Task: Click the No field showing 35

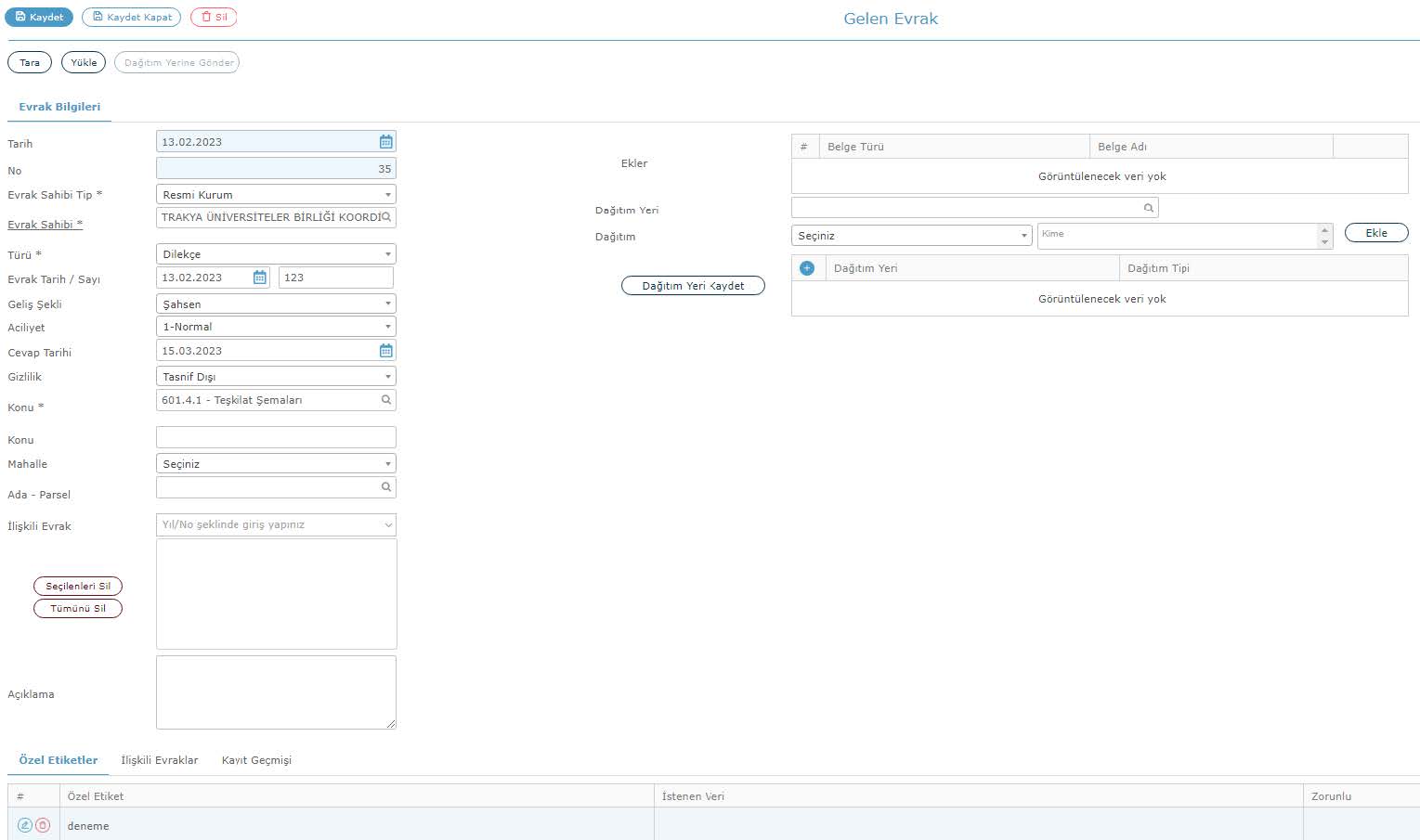Action: point(276,168)
